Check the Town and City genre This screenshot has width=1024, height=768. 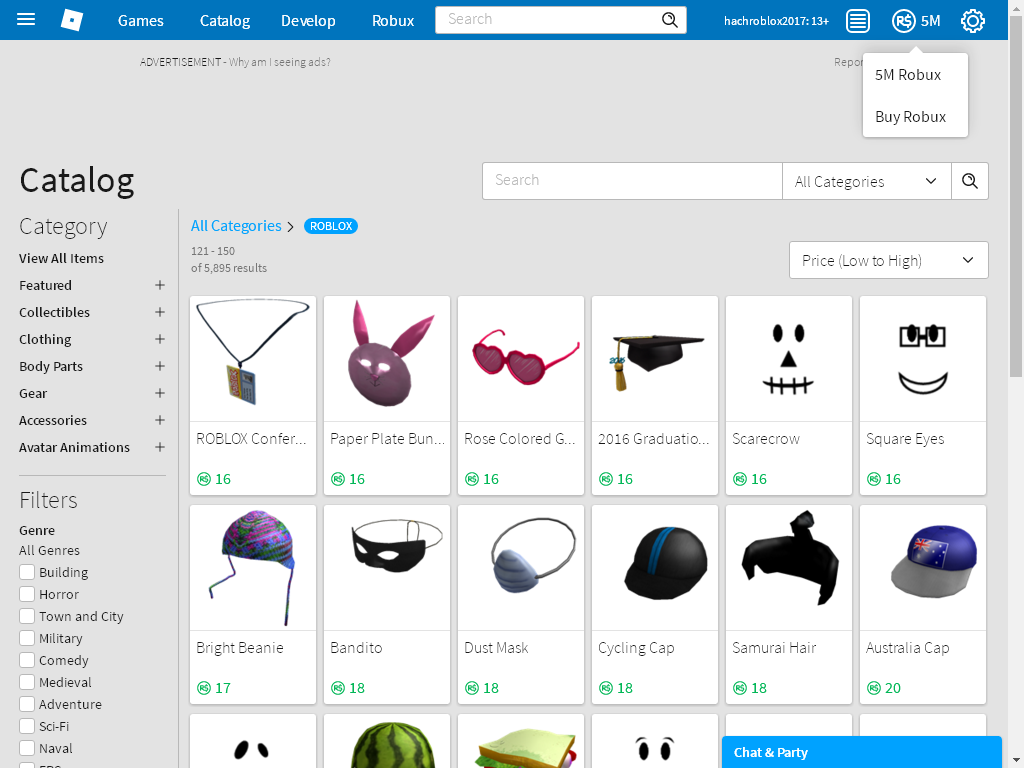[x=27, y=616]
